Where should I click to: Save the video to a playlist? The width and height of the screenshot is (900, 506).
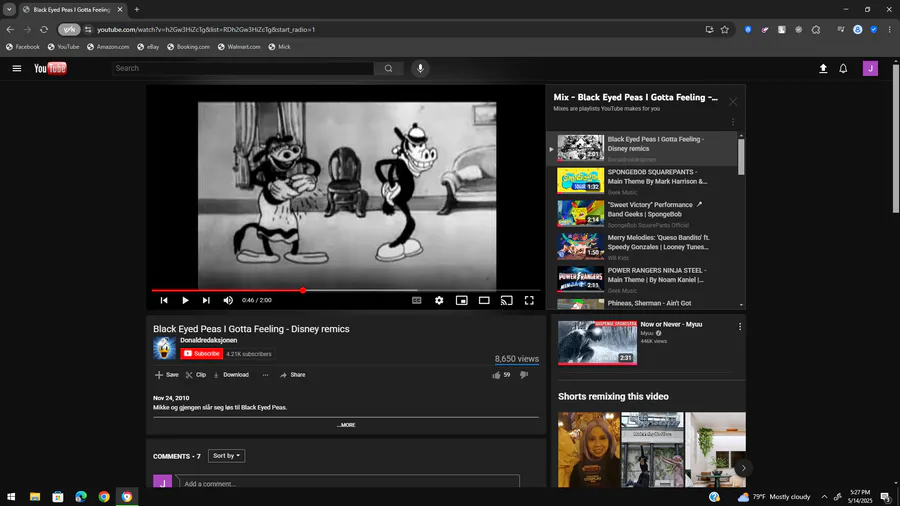click(166, 375)
